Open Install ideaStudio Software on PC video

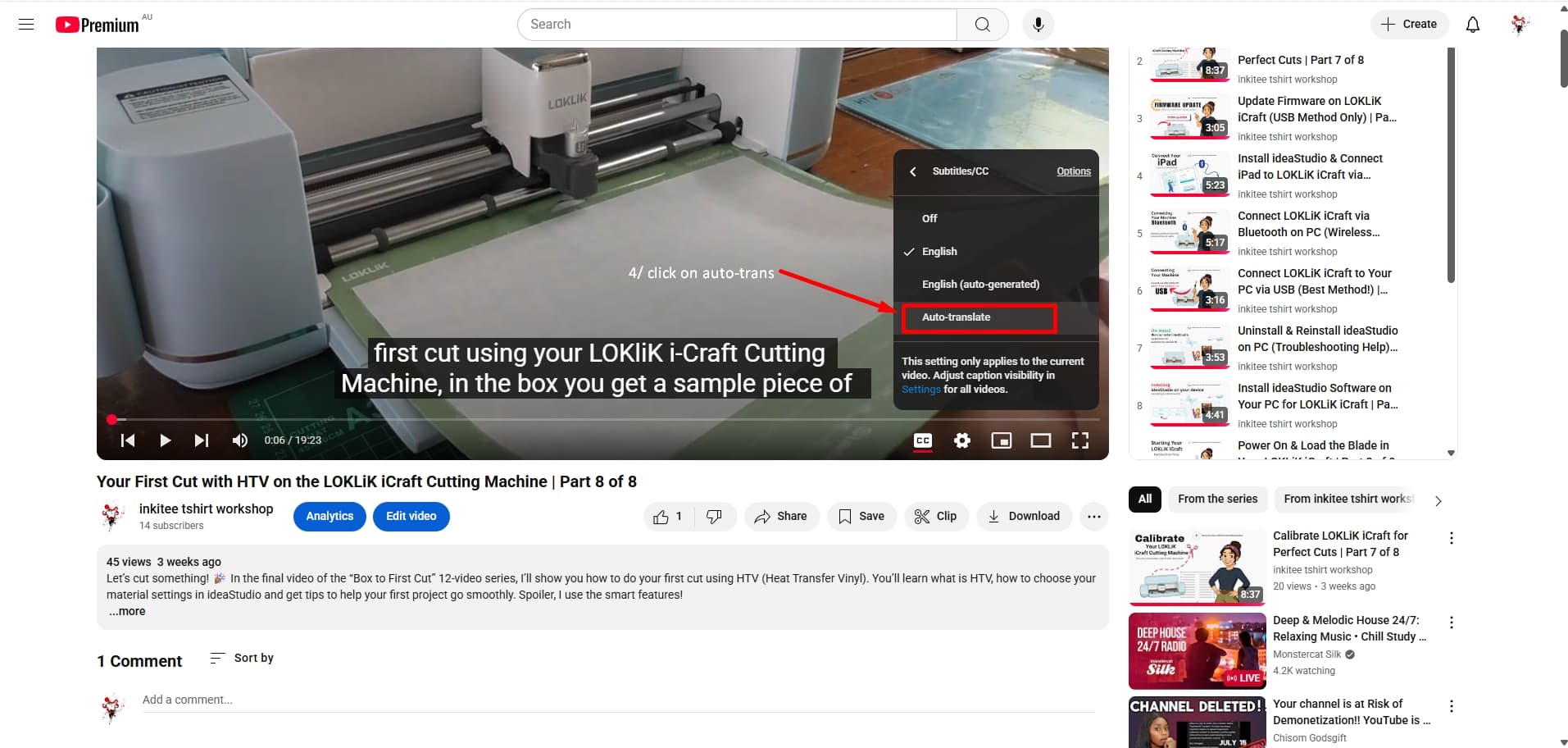1318,396
